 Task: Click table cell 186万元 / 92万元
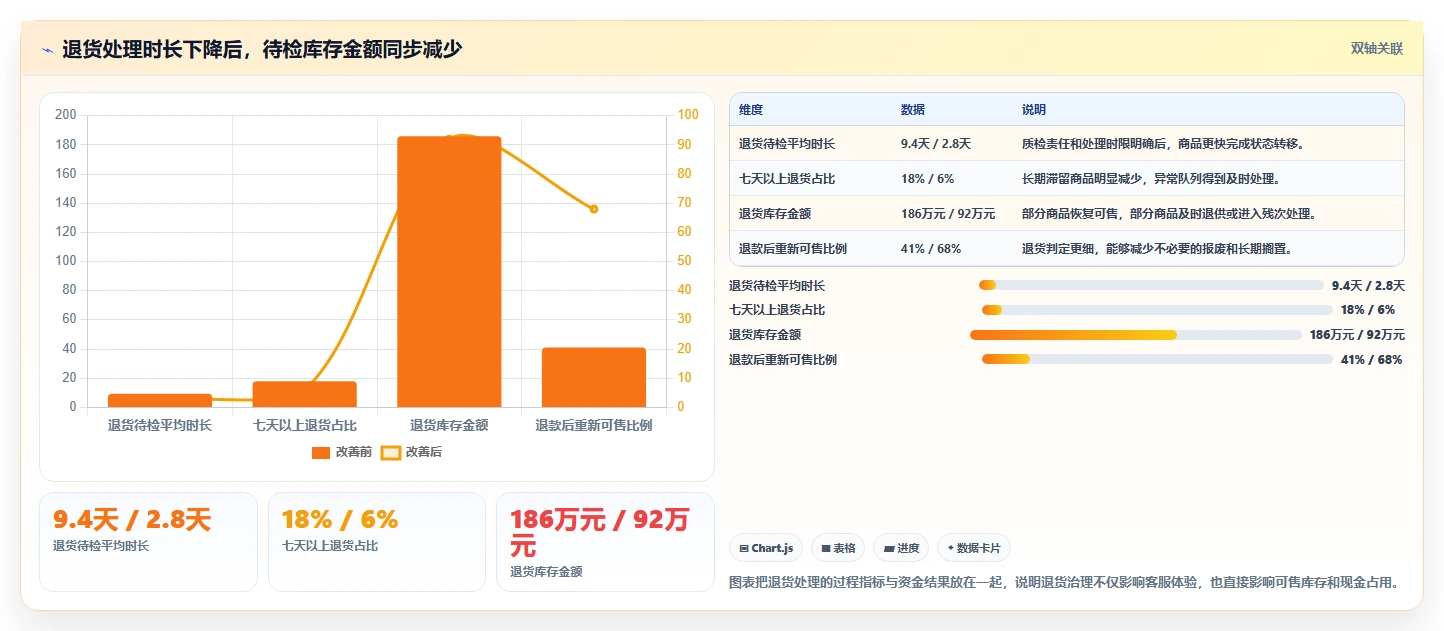tap(948, 214)
